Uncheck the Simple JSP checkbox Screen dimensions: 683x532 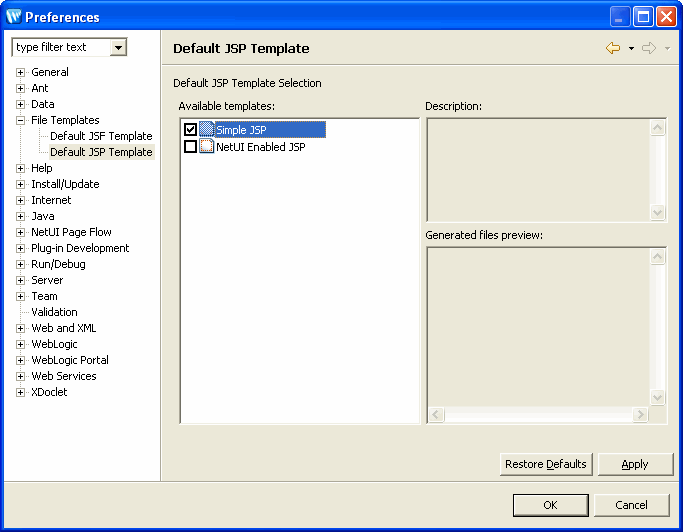(190, 129)
